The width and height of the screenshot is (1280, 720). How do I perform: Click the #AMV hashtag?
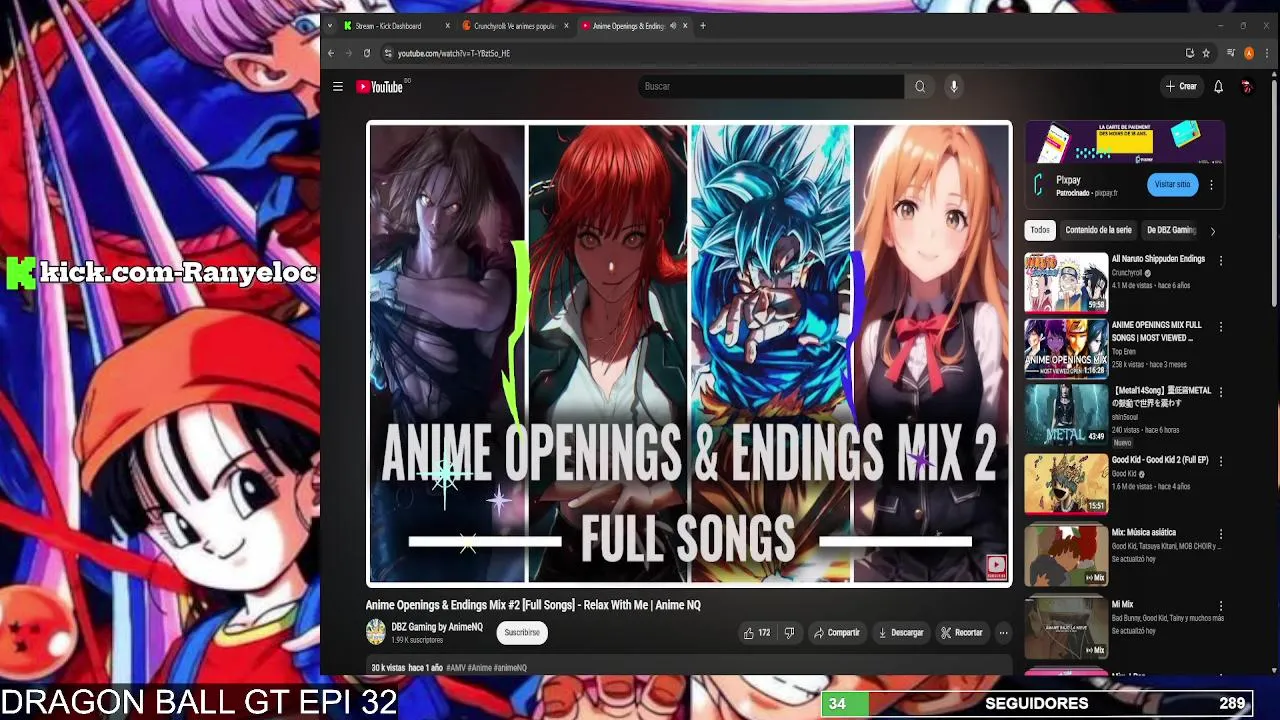(x=456, y=668)
